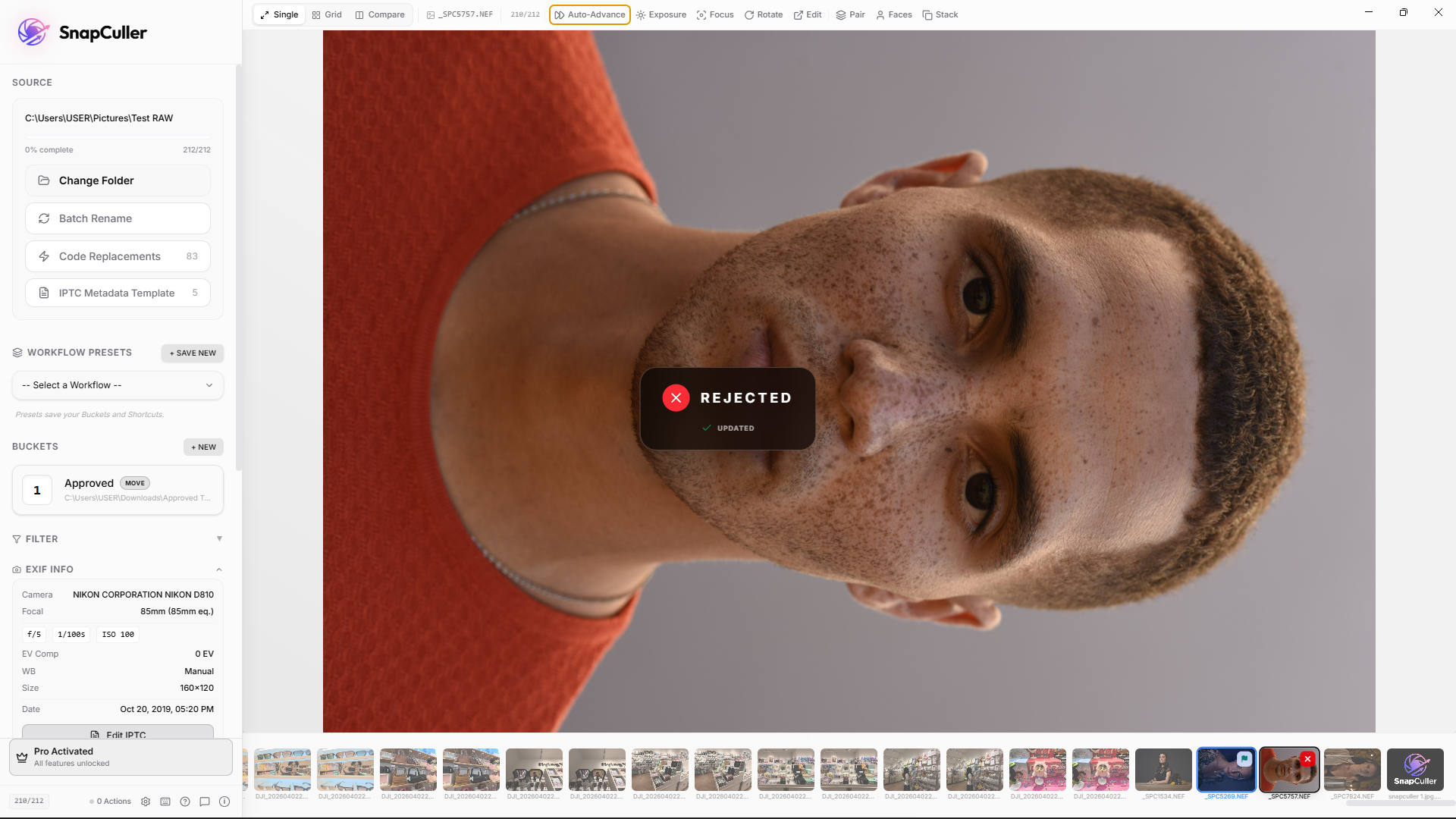
Task: Click the 210/212 counter in toolbar
Action: pyautogui.click(x=525, y=14)
